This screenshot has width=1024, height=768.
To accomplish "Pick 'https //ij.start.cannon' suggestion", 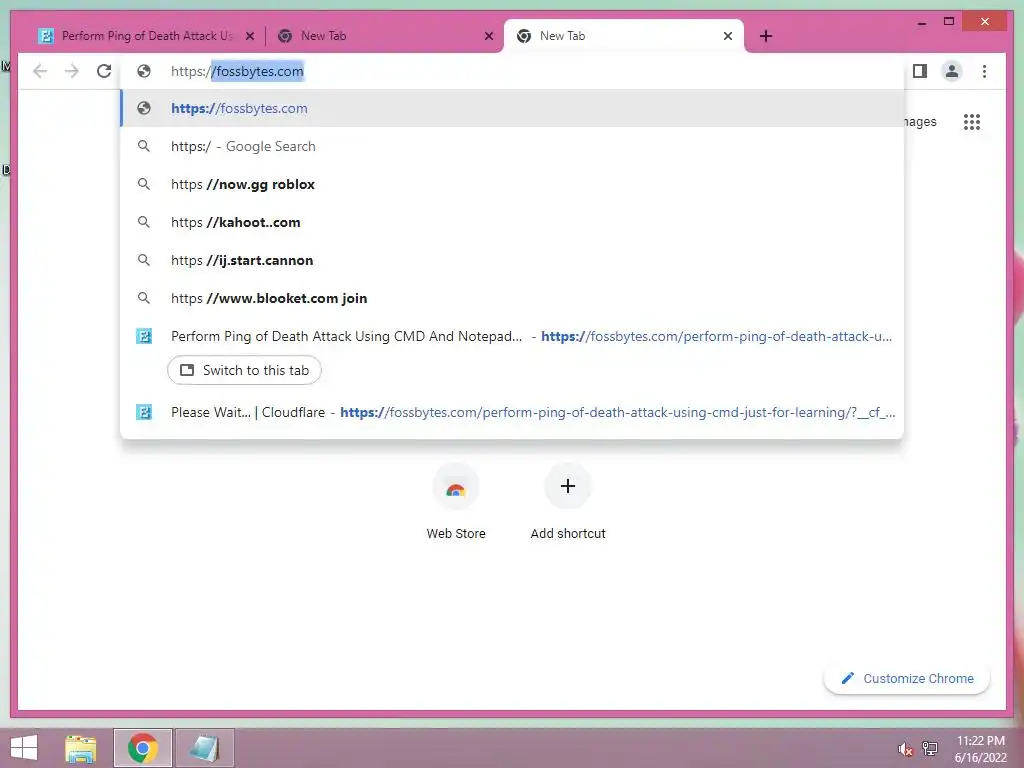I will 512,260.
